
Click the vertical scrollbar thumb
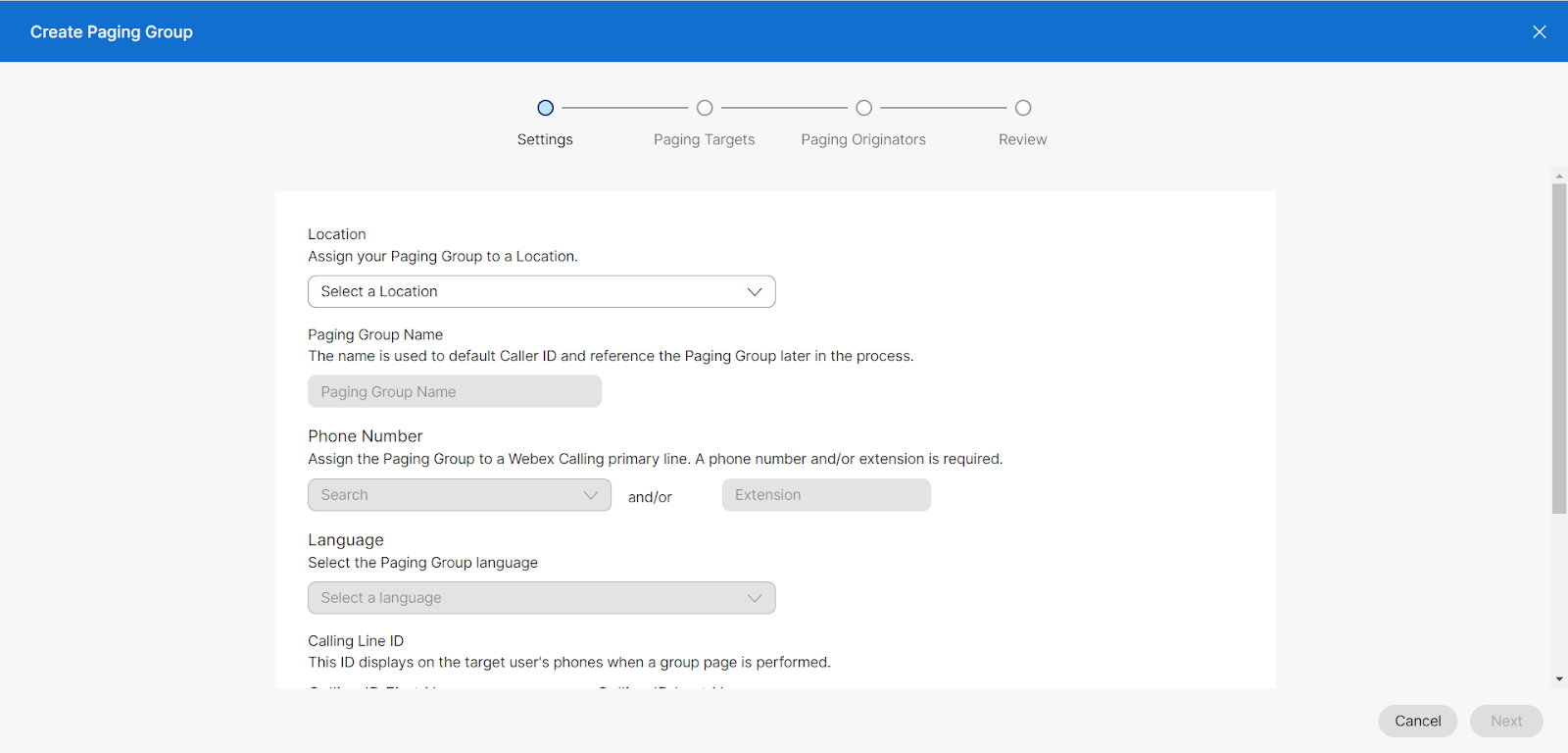tap(1559, 348)
